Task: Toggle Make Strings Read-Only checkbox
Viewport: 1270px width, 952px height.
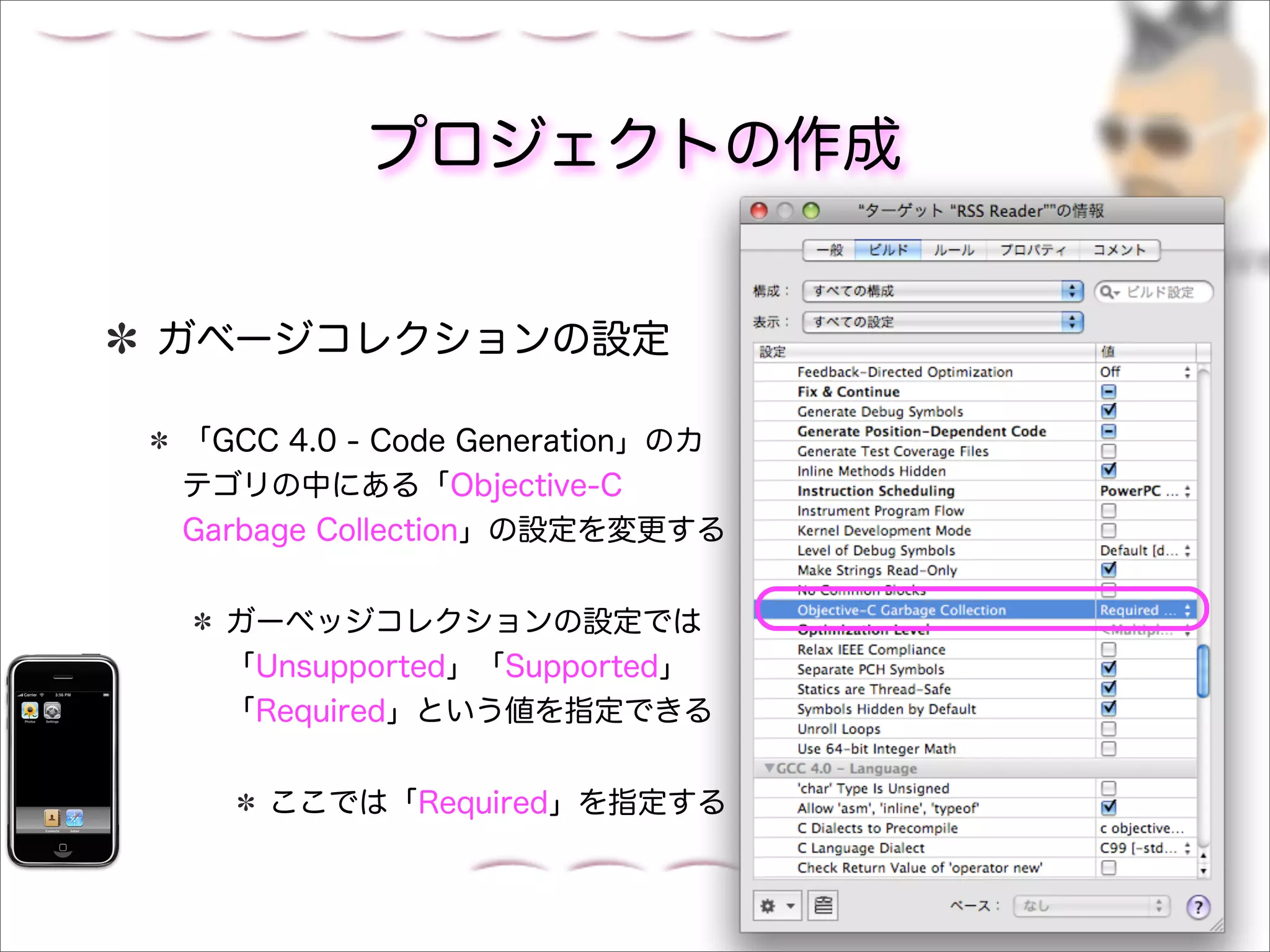Action: pos(1109,570)
